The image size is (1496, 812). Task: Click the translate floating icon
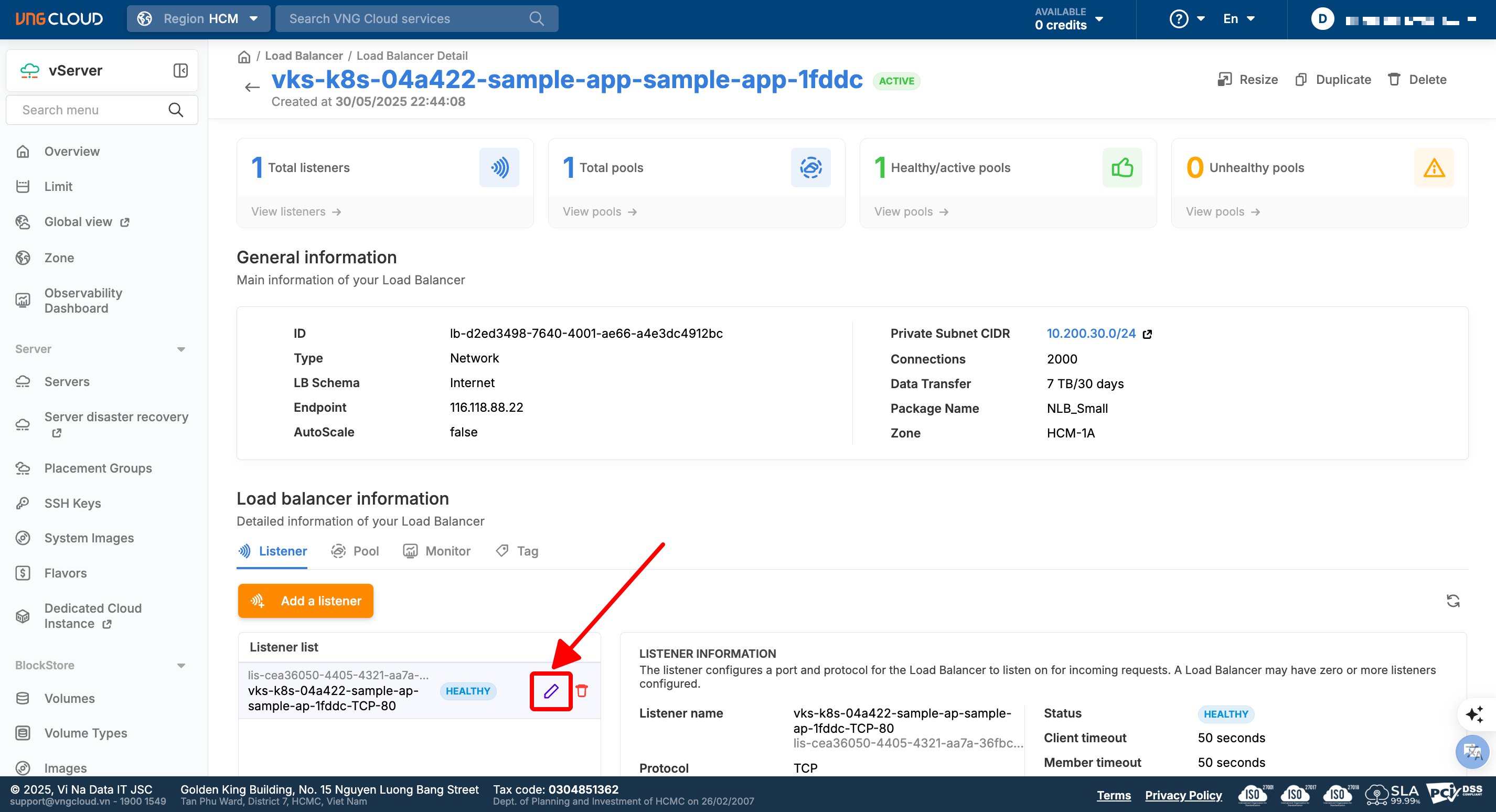1473,752
